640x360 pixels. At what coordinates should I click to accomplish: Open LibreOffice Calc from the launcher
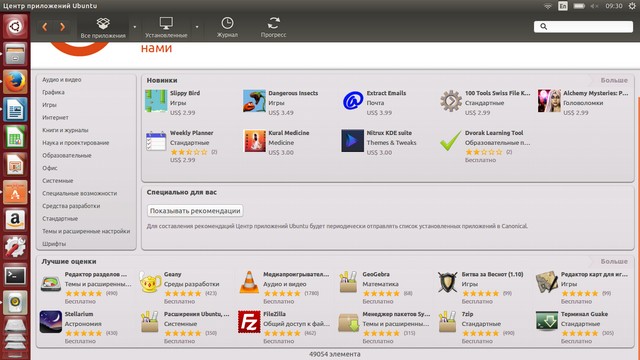(x=15, y=137)
